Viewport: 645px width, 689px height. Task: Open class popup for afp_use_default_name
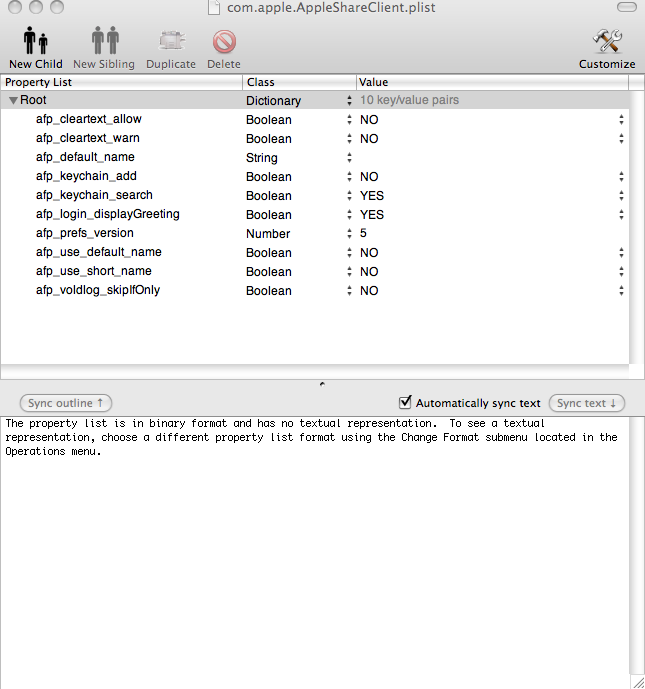pos(349,253)
